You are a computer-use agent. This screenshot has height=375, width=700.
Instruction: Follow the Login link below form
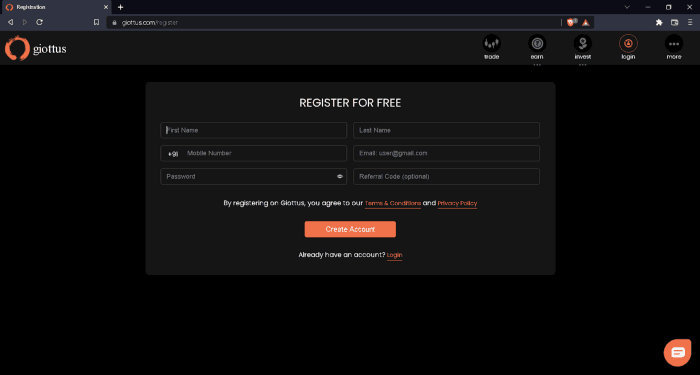(x=395, y=255)
